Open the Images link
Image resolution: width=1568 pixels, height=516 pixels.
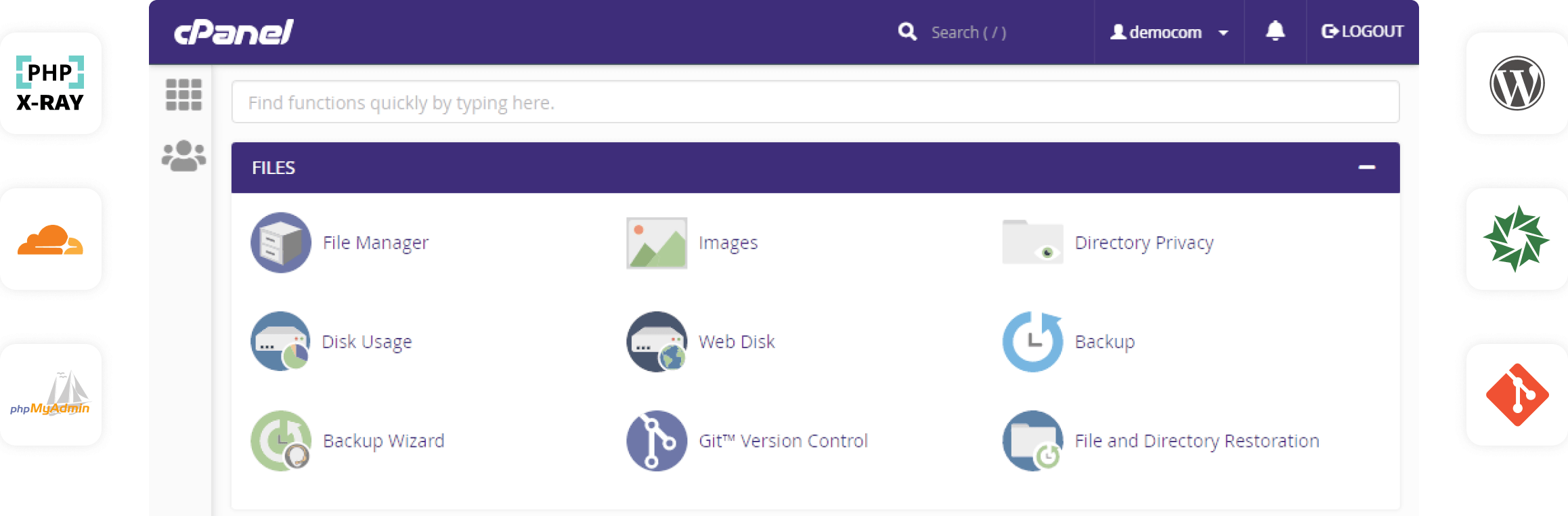click(728, 242)
